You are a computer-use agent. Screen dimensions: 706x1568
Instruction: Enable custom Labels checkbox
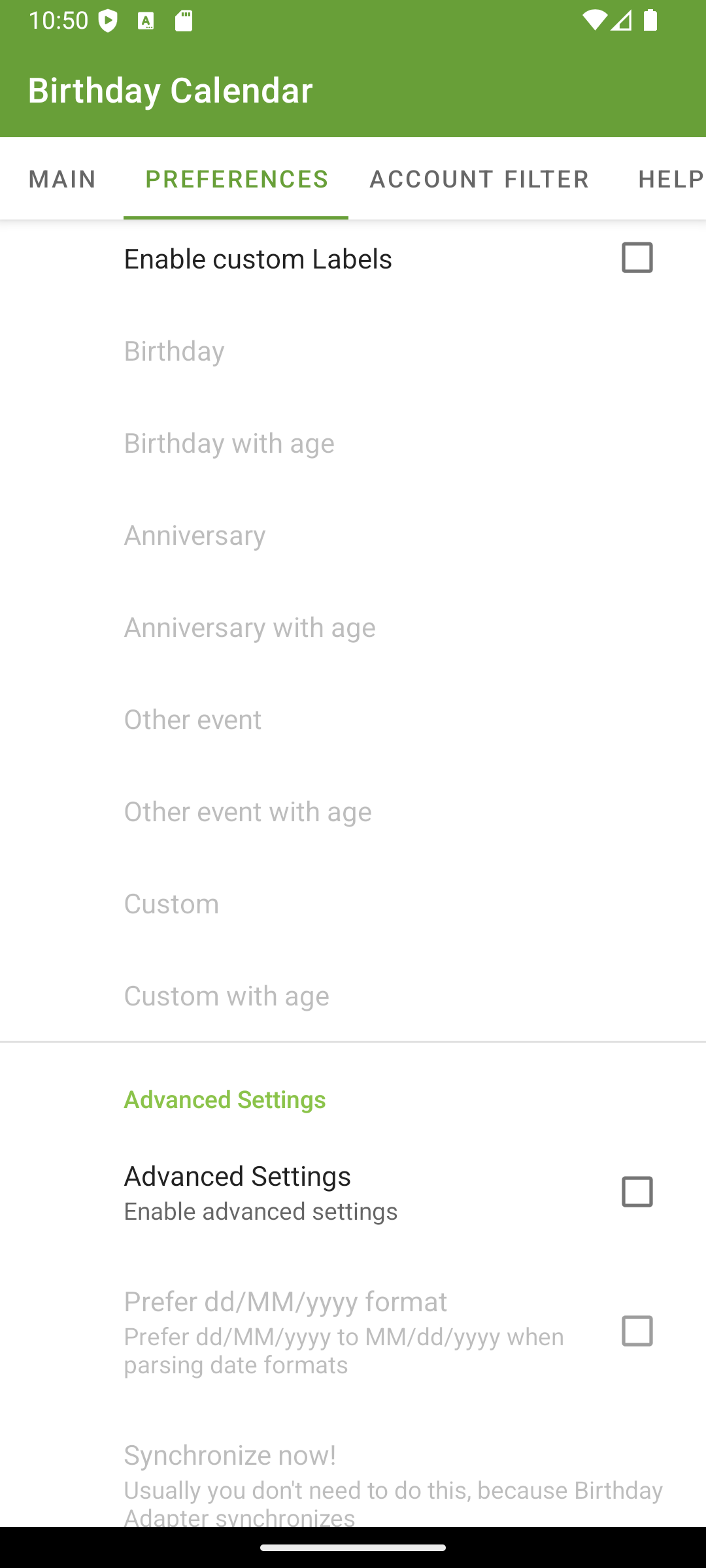click(x=637, y=257)
